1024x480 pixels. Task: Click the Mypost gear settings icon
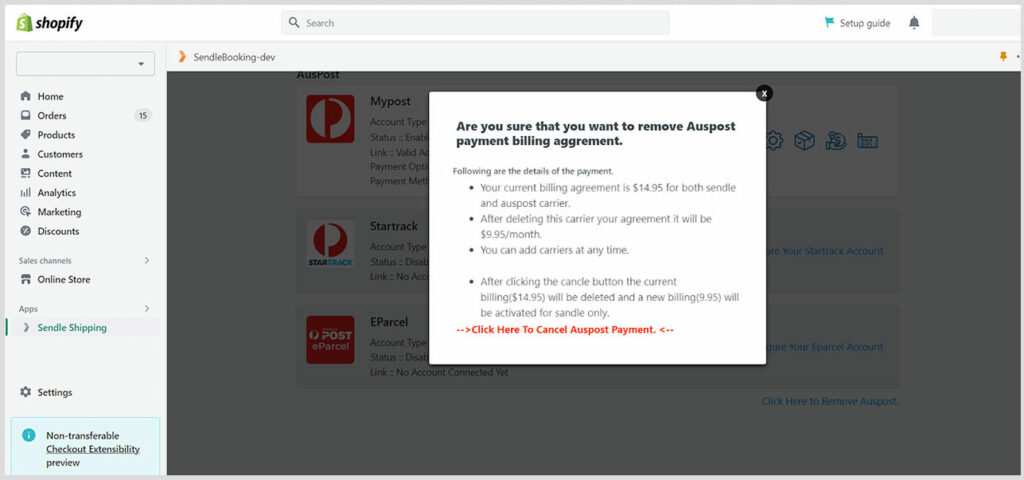tap(774, 140)
